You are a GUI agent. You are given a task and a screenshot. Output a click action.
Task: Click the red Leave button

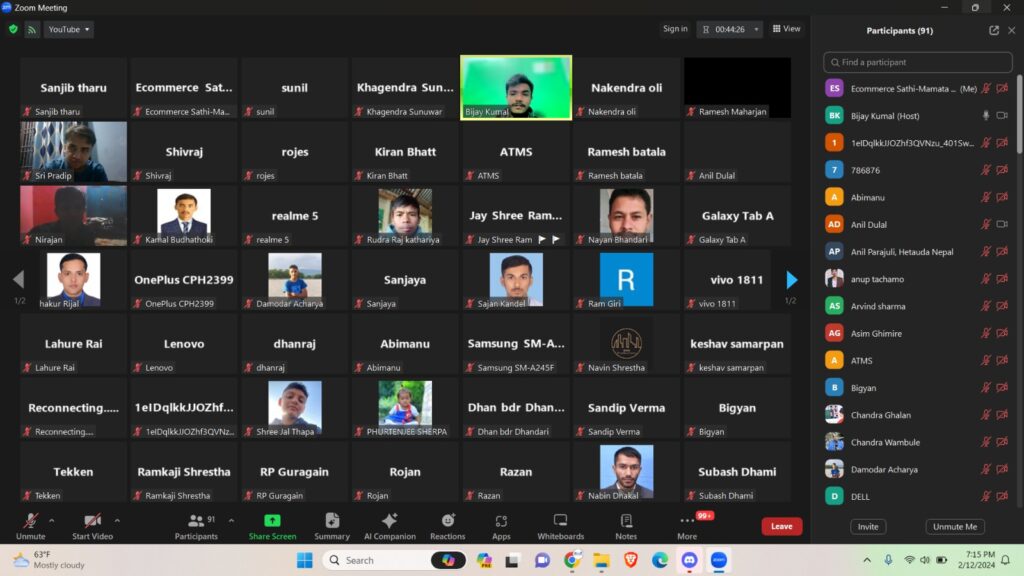[x=781, y=526]
